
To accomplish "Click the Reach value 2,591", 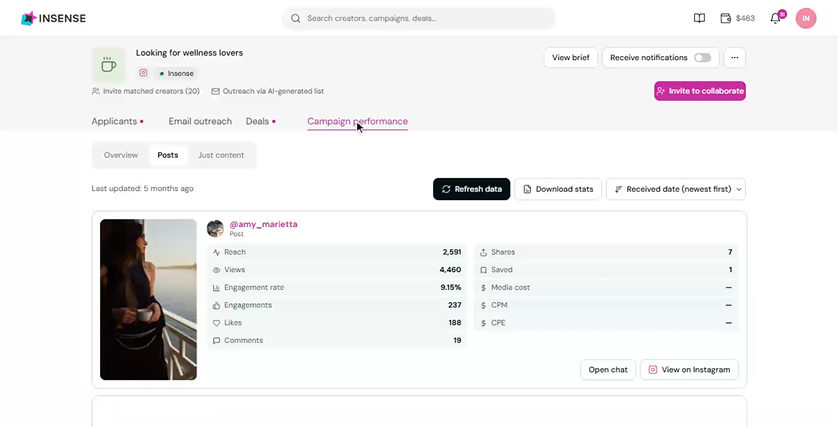I will (x=452, y=252).
